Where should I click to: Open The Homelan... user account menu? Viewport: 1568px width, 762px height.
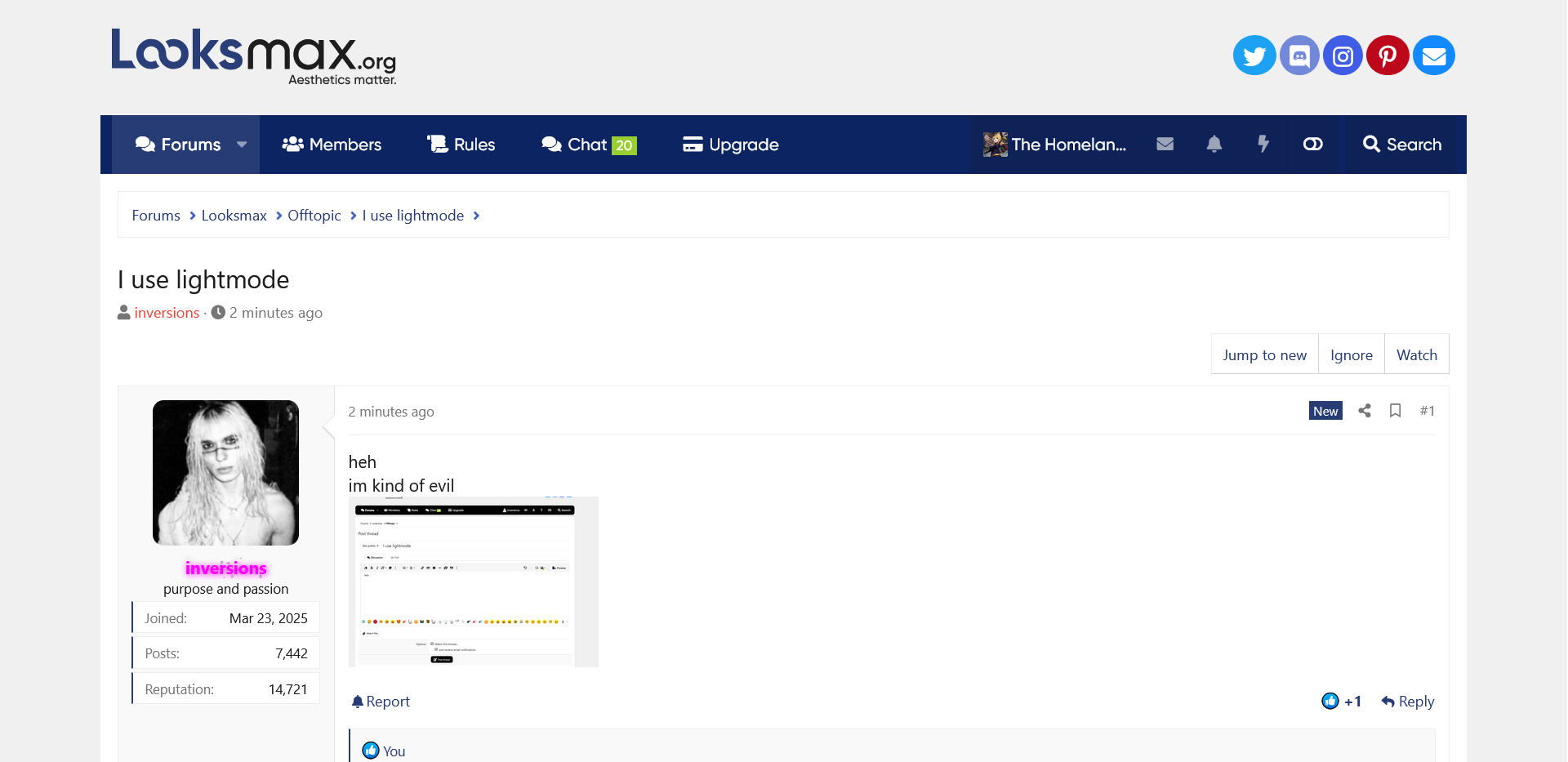(1054, 145)
